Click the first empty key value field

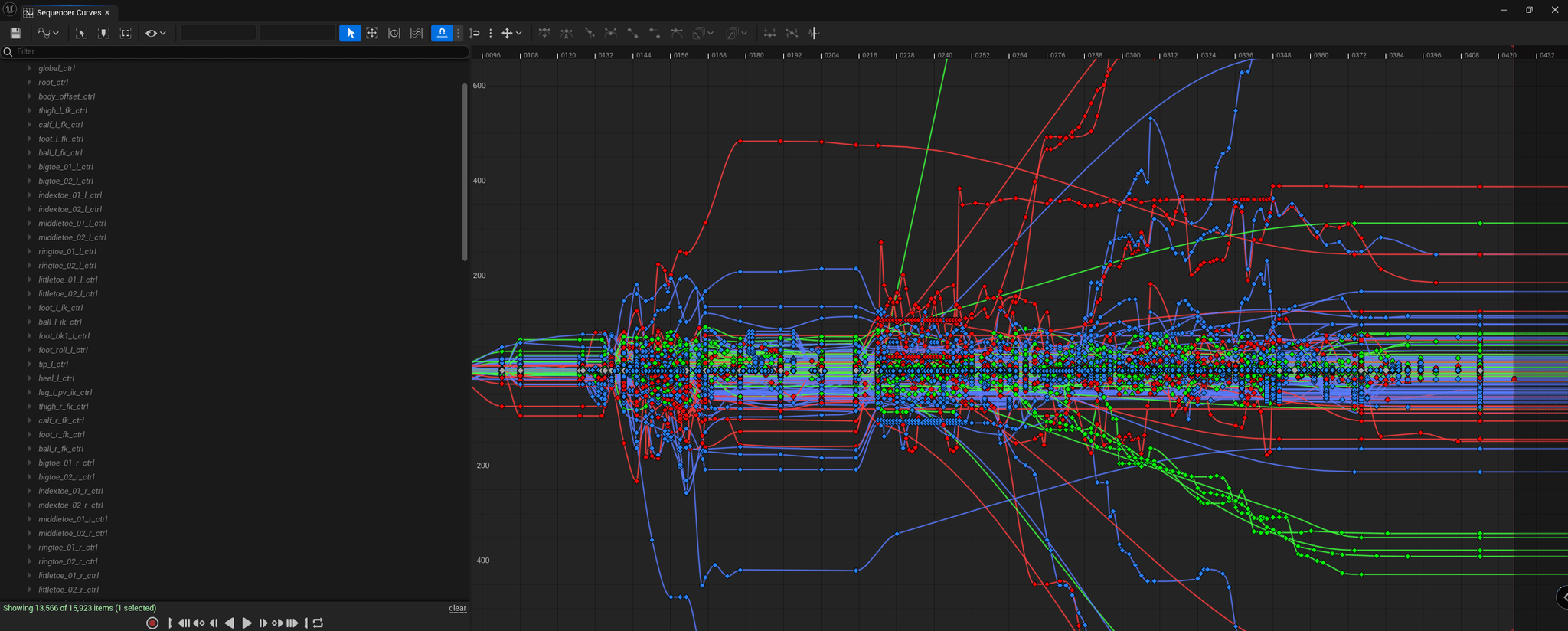point(218,33)
